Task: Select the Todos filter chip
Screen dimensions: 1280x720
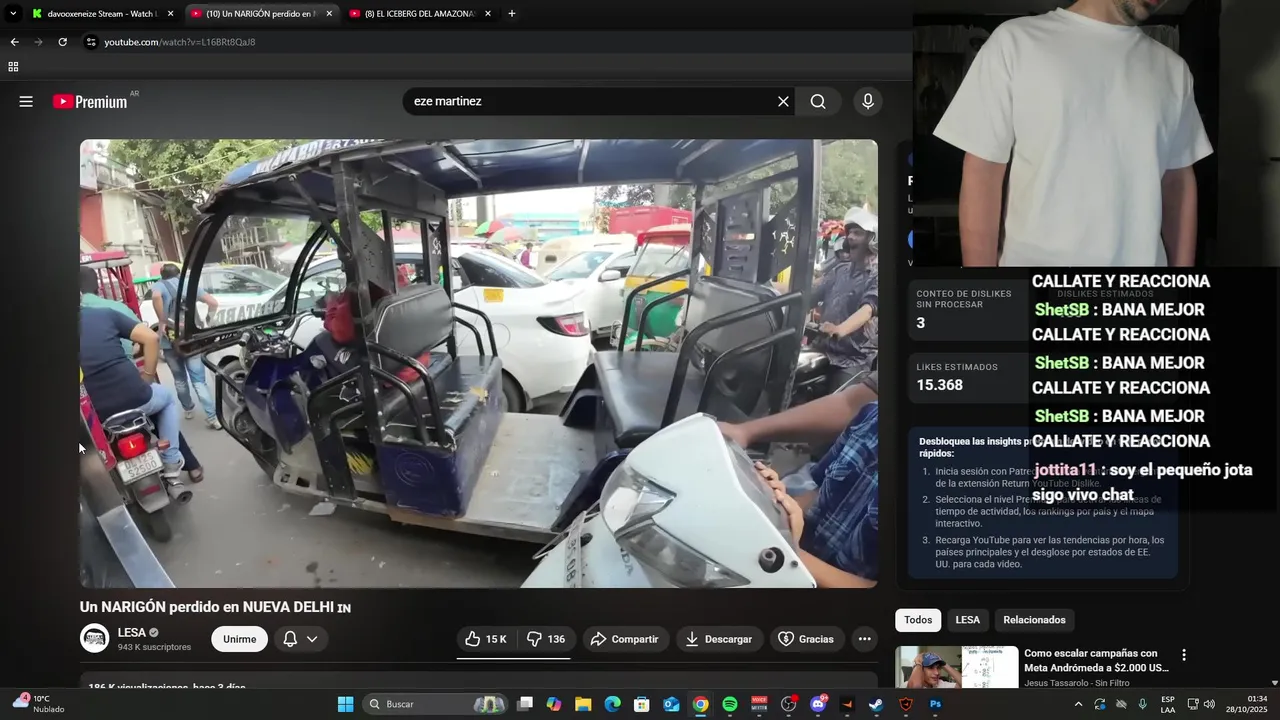Action: click(x=918, y=620)
